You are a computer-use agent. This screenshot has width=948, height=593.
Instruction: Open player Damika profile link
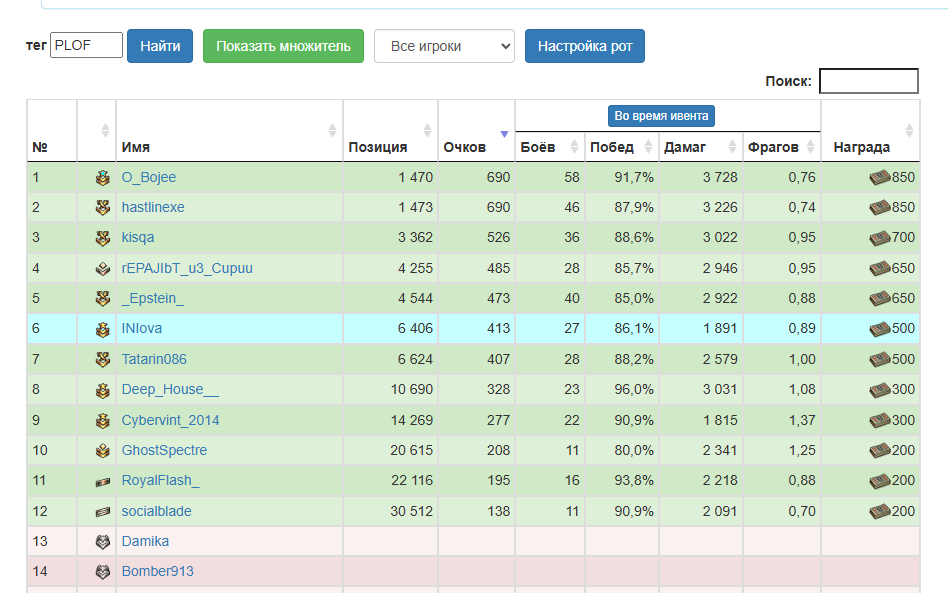[145, 542]
